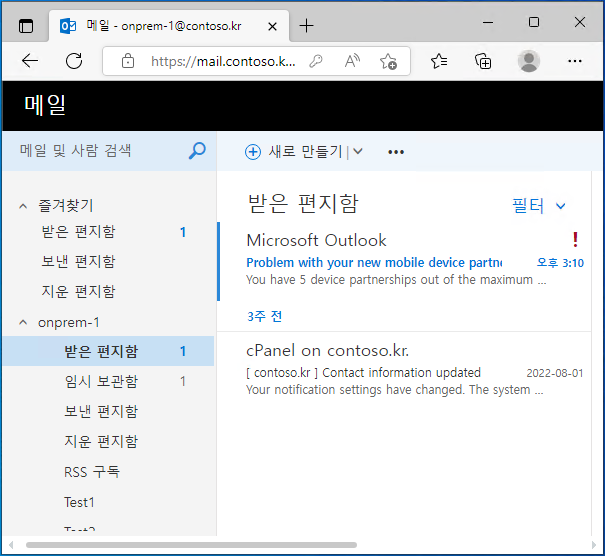Open more commands ellipsis in toolbar
This screenshot has height=556, width=605.
[x=396, y=152]
